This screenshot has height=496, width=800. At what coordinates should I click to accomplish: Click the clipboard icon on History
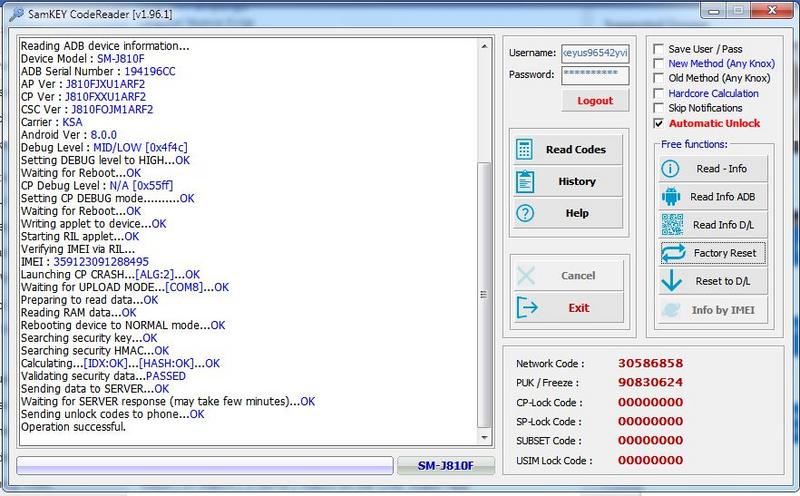525,182
